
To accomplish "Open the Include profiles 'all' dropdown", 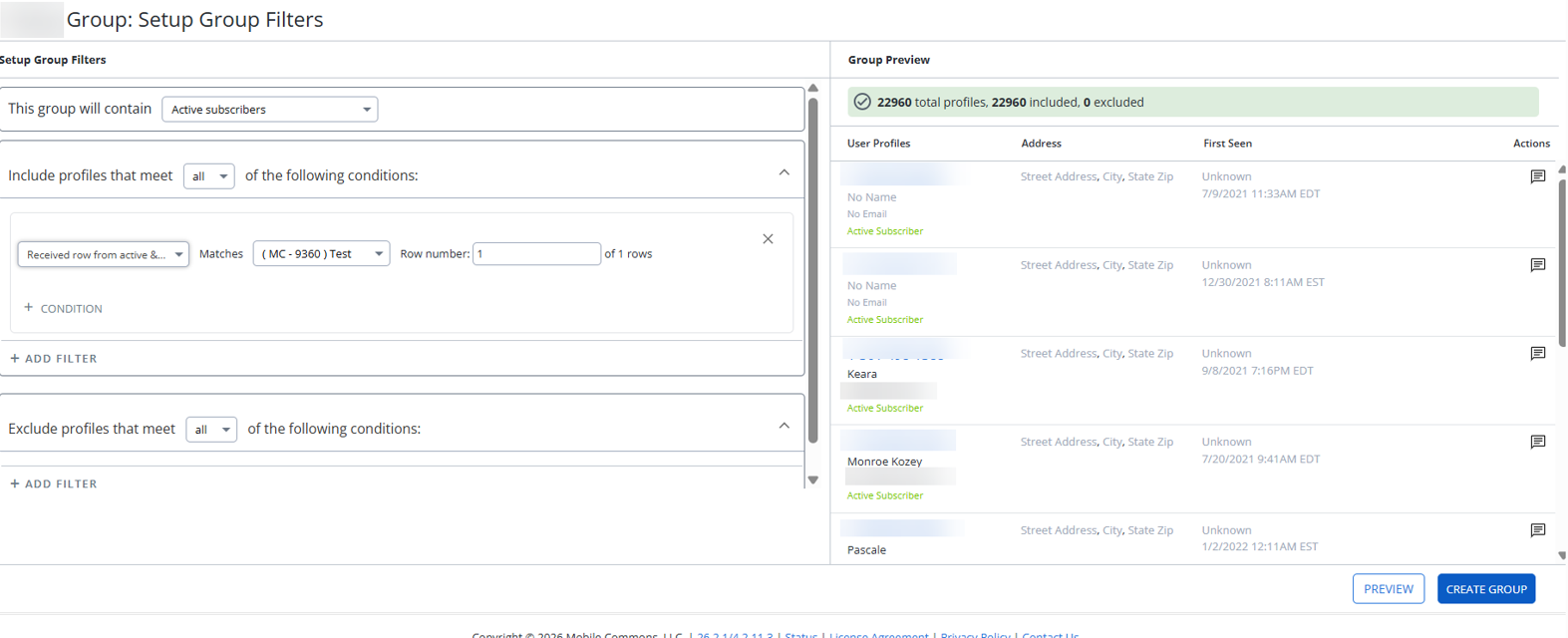I will tap(209, 175).
